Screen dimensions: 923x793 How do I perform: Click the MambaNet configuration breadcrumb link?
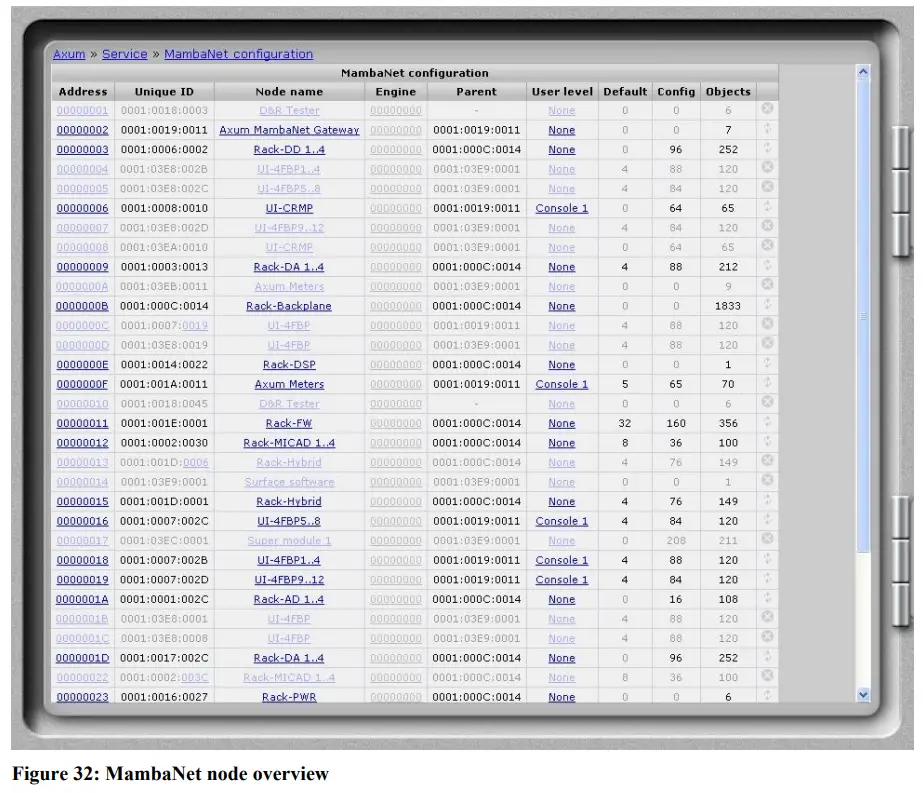pyautogui.click(x=238, y=54)
